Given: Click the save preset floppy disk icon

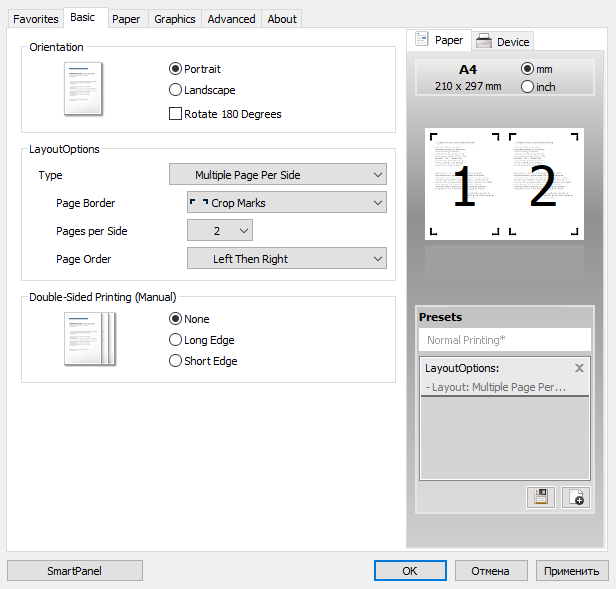Looking at the screenshot, I should click(541, 496).
